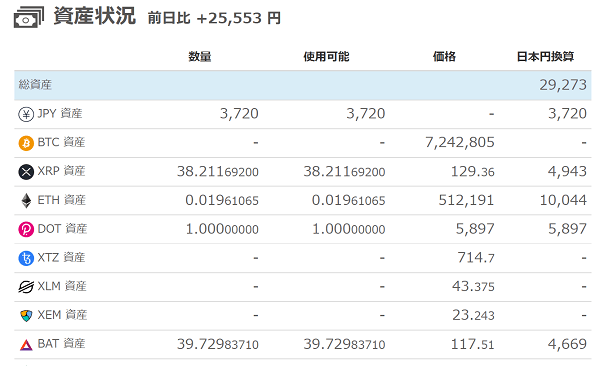Open the ETH 資産 row label
Viewport: 600px width, 366px height.
62,200
